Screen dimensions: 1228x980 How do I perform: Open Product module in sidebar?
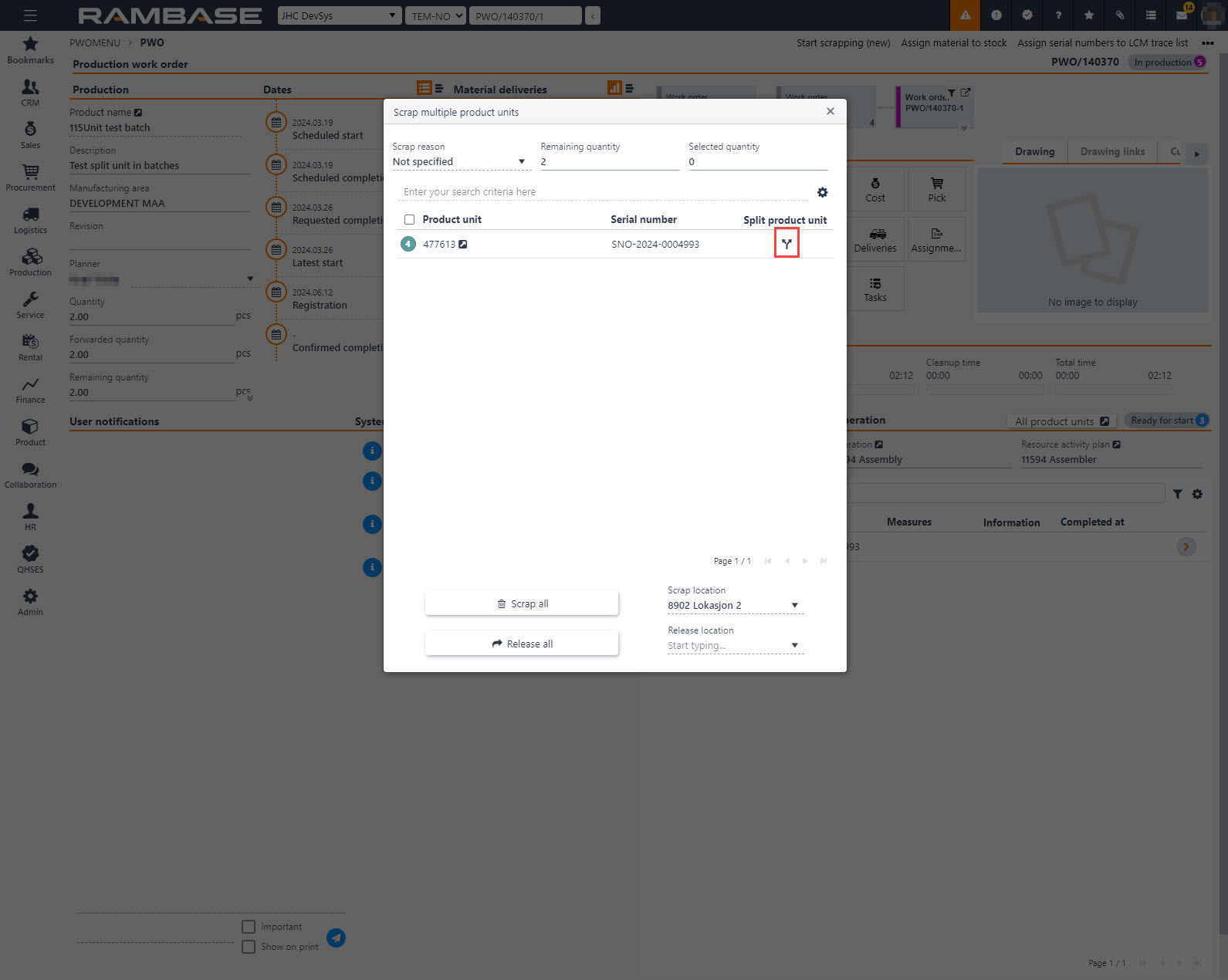click(x=30, y=432)
